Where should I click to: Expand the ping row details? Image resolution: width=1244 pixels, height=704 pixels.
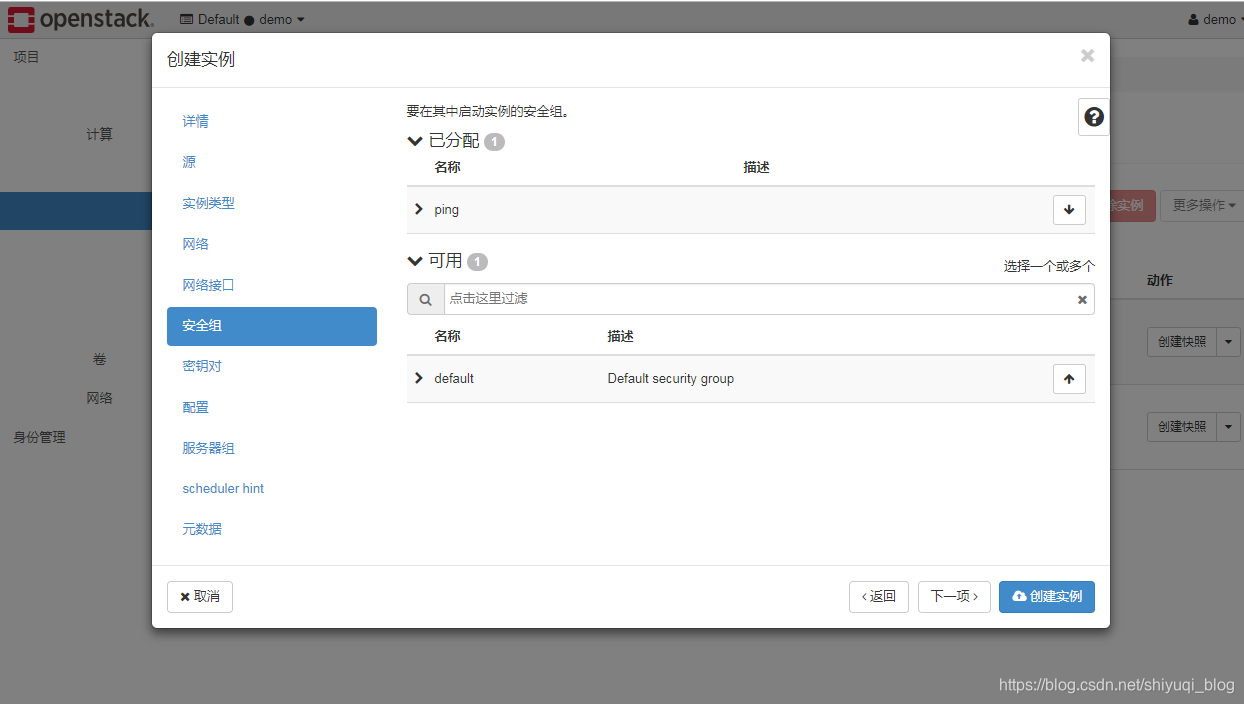point(419,209)
